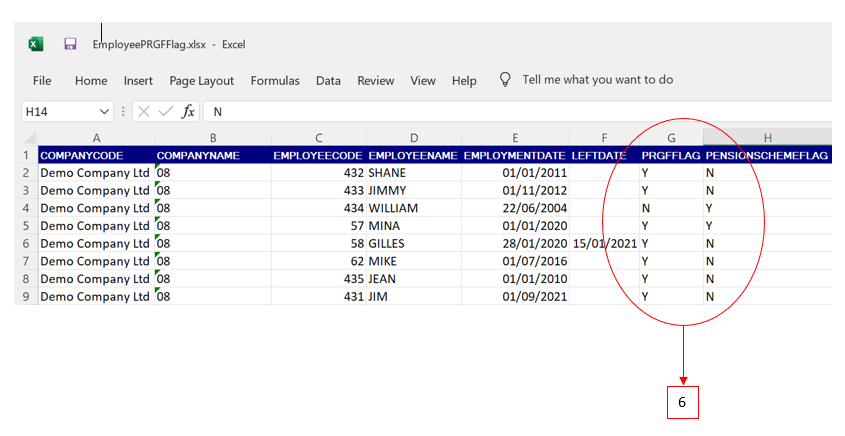Click the Insert Function fx icon

click(x=188, y=112)
